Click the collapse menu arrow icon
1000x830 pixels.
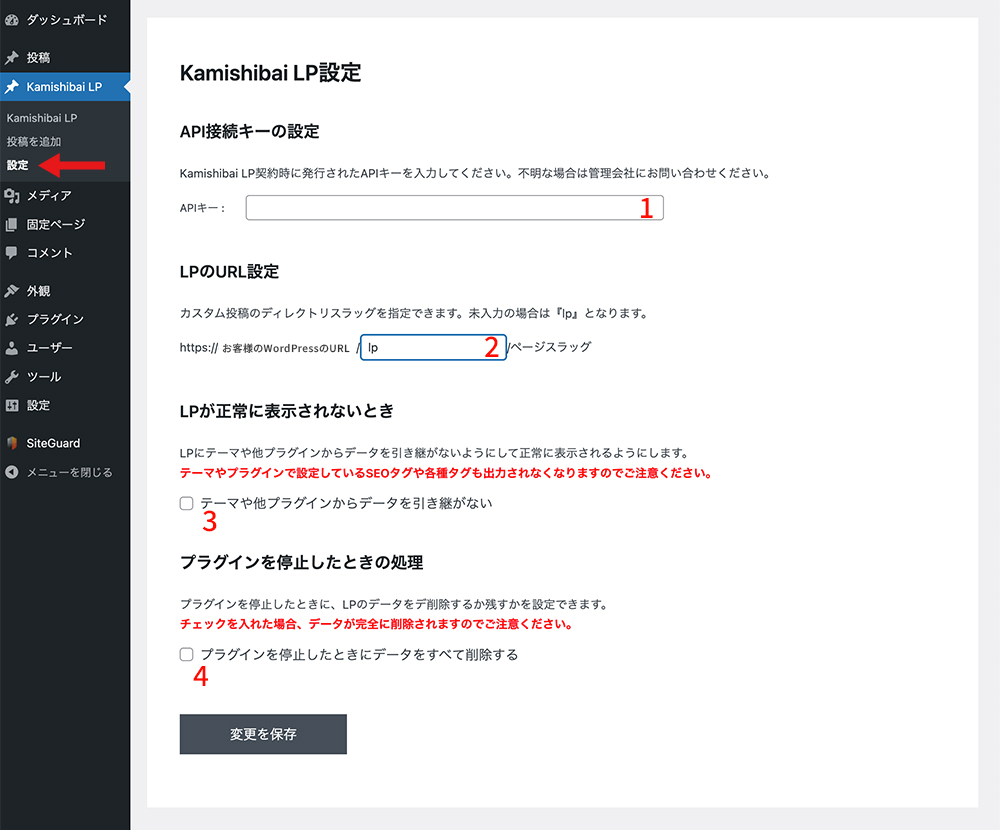[11, 472]
